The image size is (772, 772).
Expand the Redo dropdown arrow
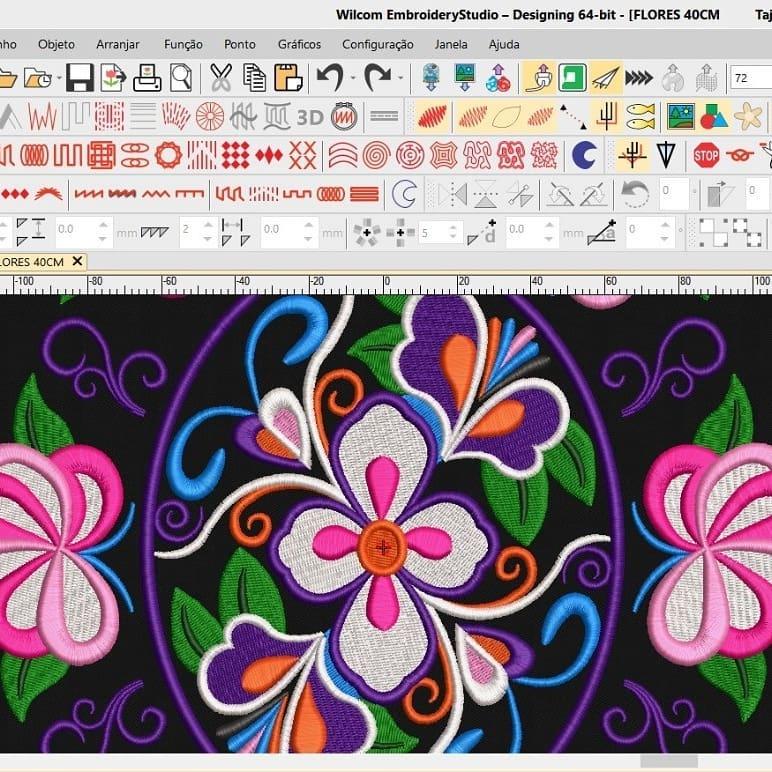coord(400,78)
